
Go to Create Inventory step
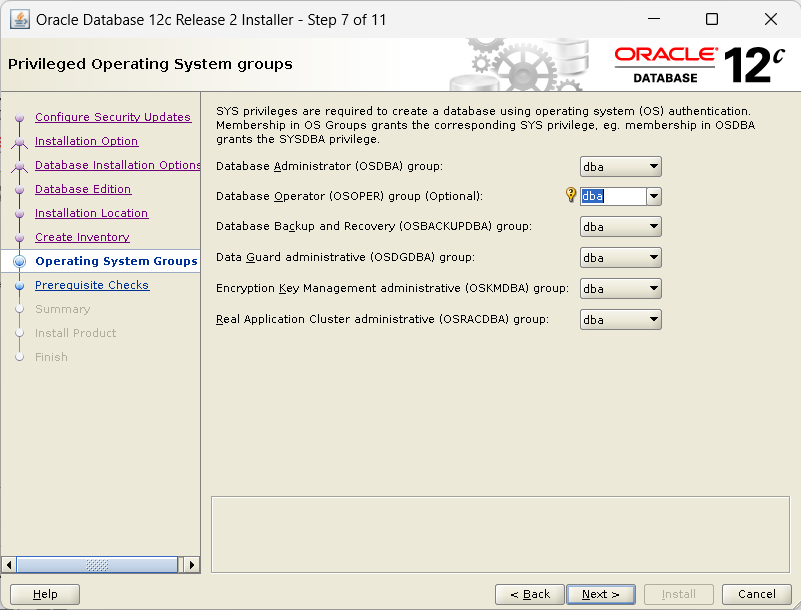pos(82,237)
